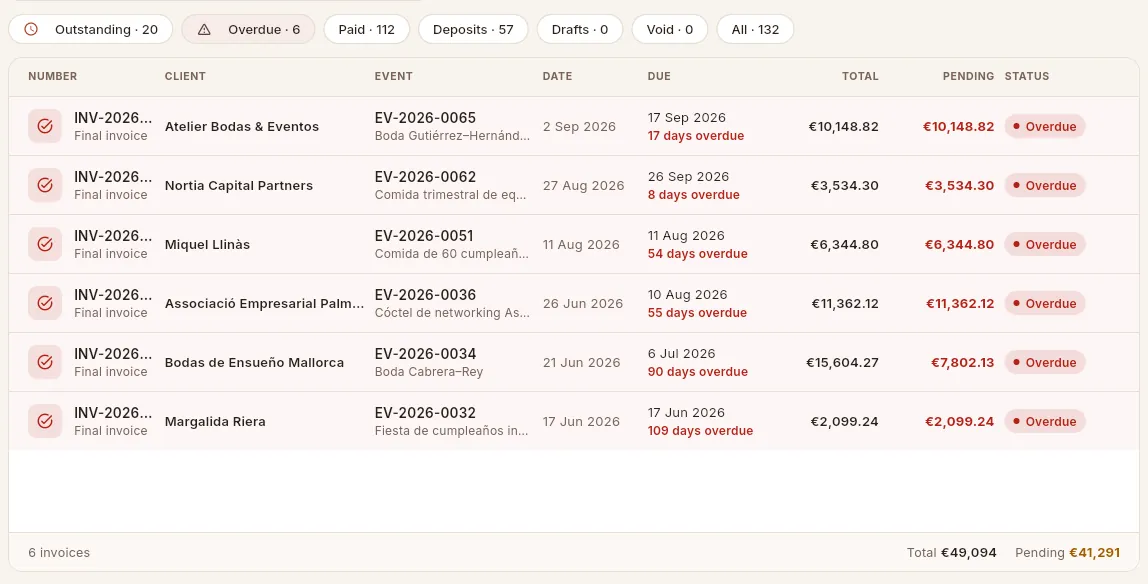1148x584 pixels.
Task: Click pending amount €7,802.13
Action: click(x=962, y=363)
